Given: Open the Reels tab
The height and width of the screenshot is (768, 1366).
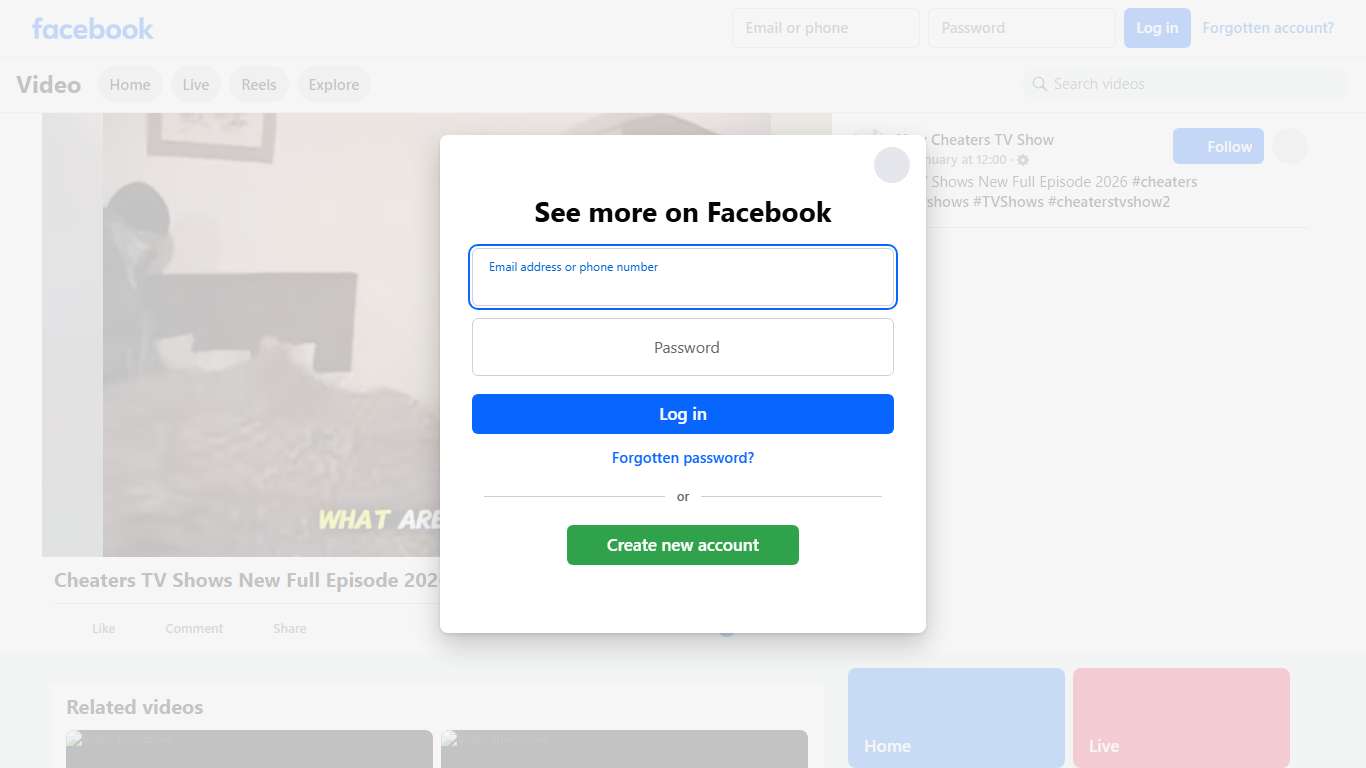Looking at the screenshot, I should [x=259, y=85].
